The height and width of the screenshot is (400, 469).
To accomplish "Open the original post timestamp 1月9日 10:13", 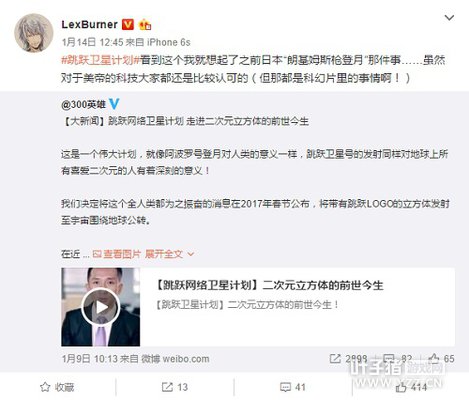I will coord(90,359).
